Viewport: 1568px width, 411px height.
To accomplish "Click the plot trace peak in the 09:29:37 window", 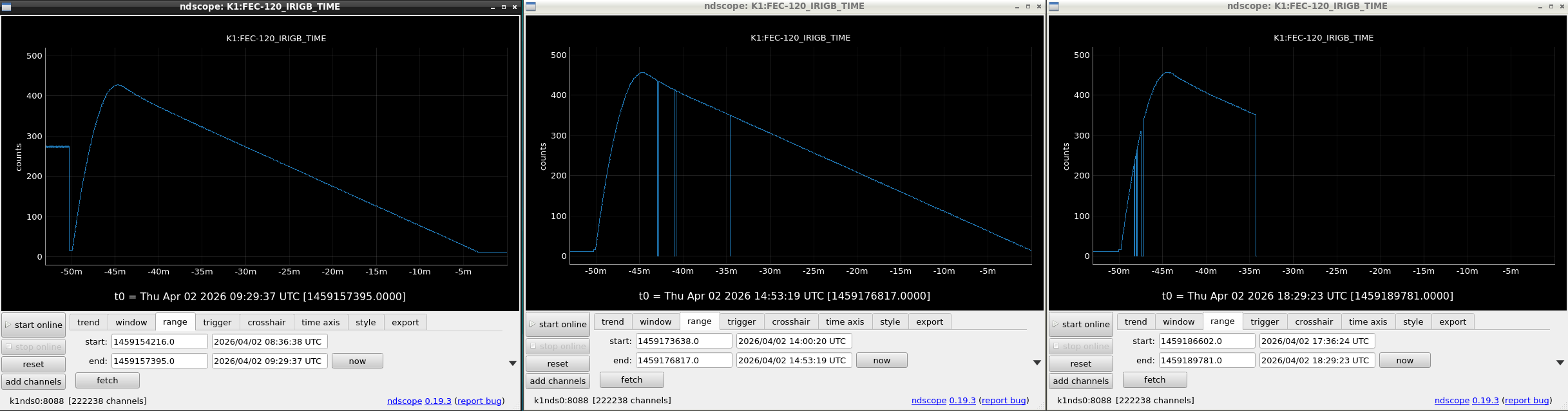I will [117, 85].
